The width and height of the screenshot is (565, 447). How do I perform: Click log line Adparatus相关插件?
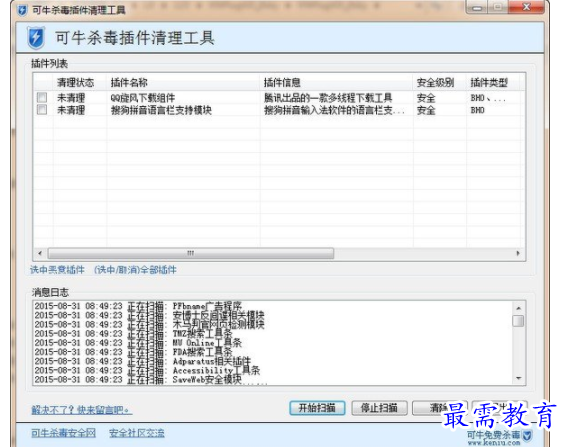coord(143,361)
